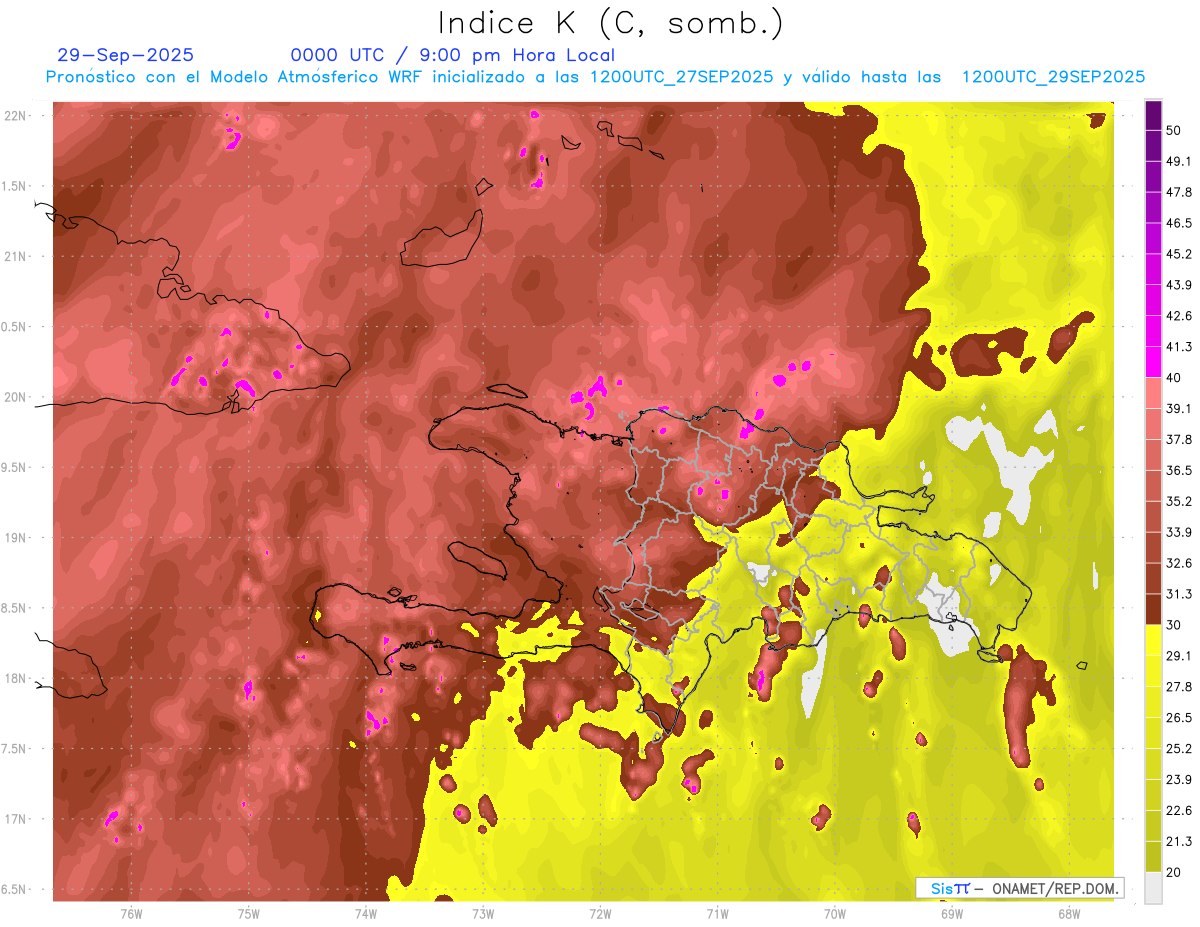Viewport: 1200px width, 927px height.
Task: Click the color bar value "30"
Action: click(x=1174, y=625)
